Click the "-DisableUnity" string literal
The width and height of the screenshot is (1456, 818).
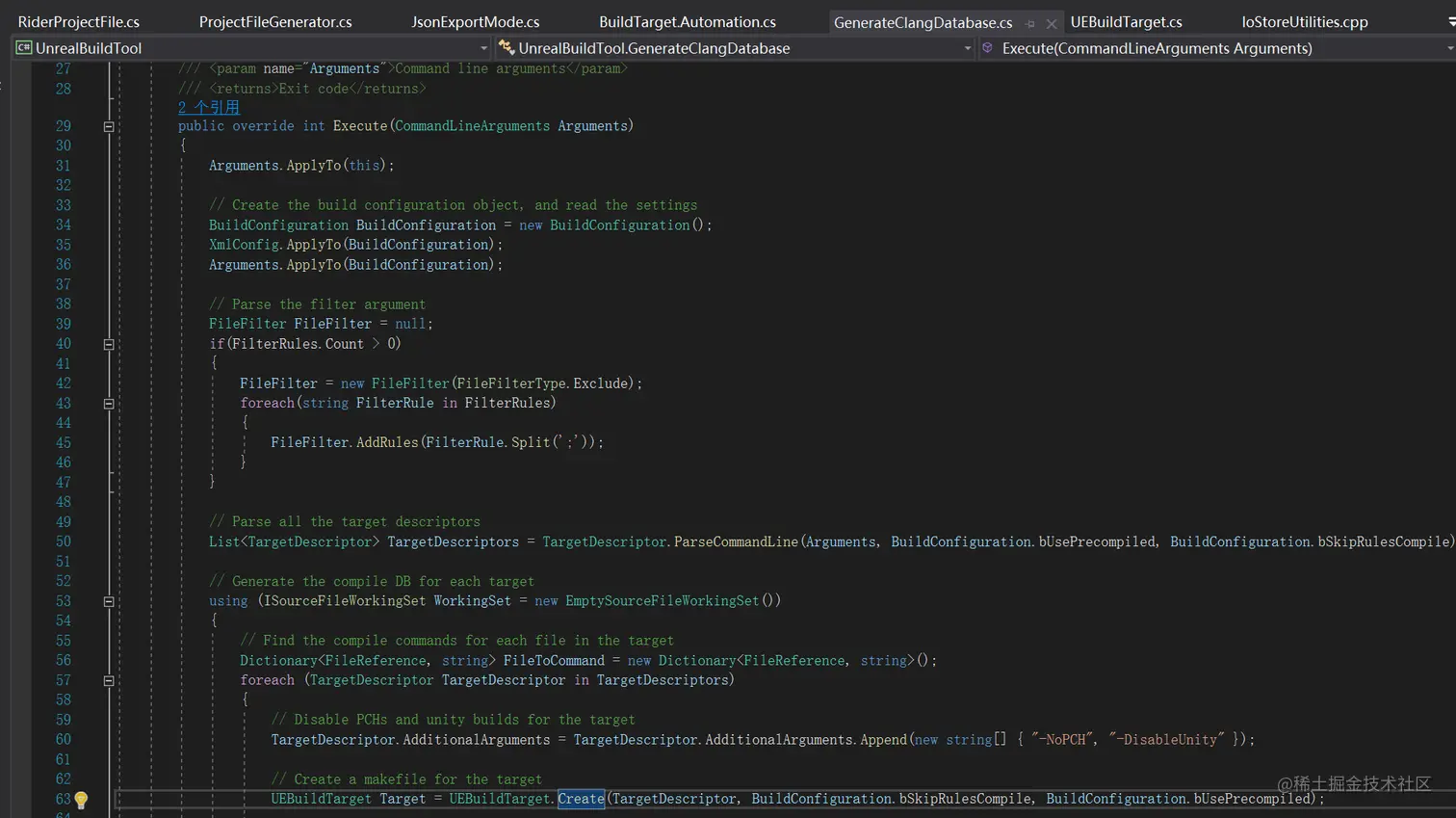point(1166,740)
